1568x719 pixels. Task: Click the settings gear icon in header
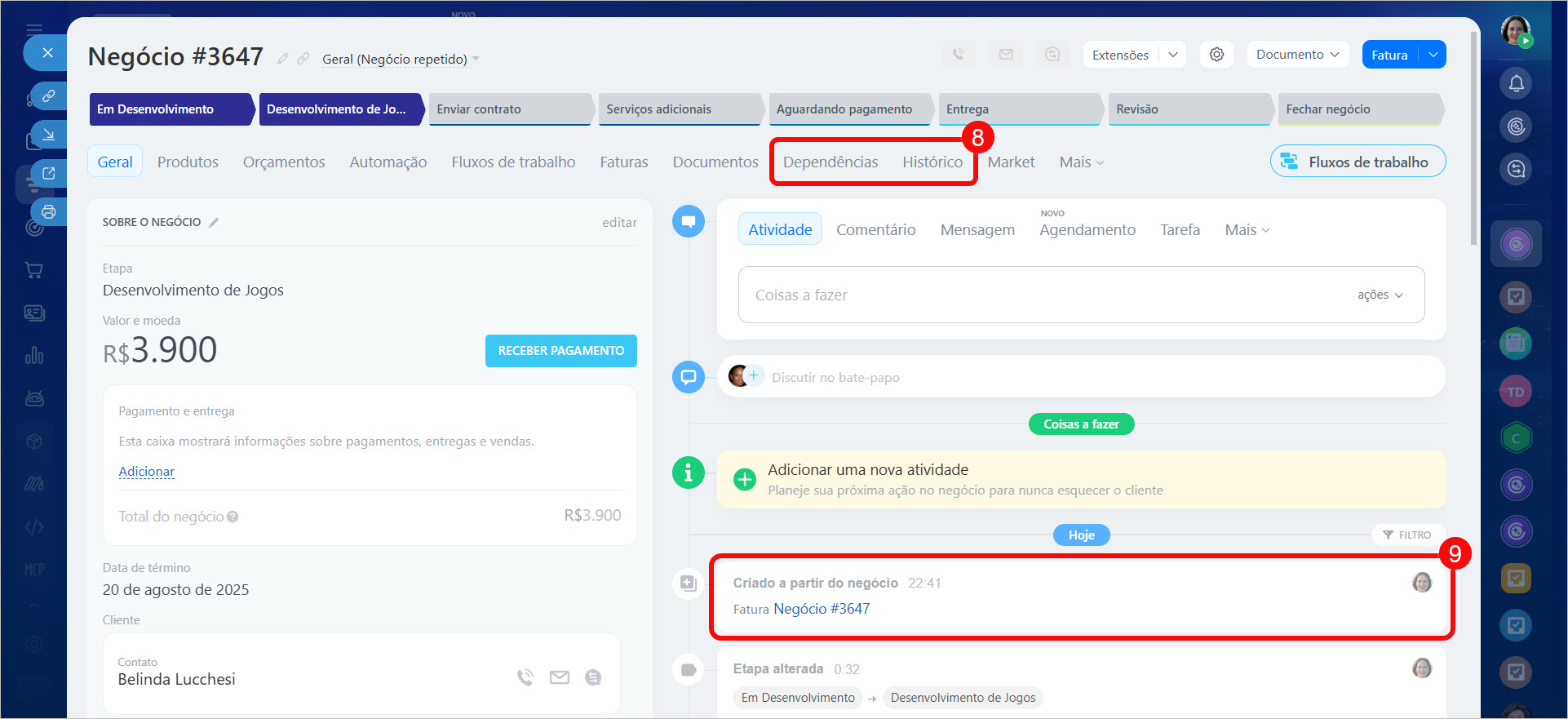[1216, 55]
